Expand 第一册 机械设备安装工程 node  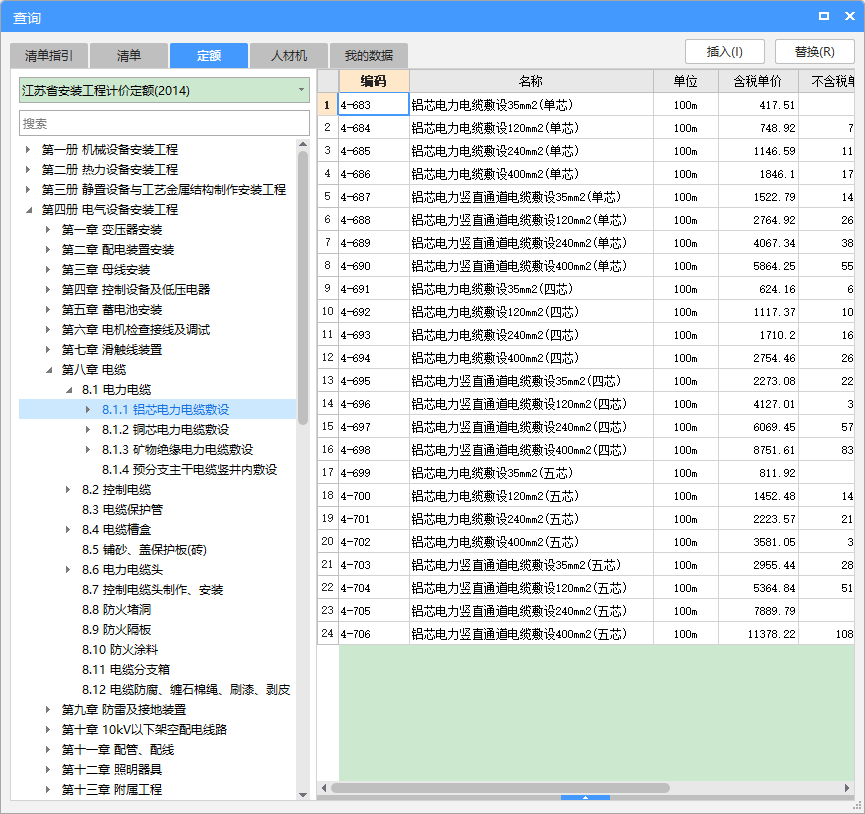coord(28,150)
